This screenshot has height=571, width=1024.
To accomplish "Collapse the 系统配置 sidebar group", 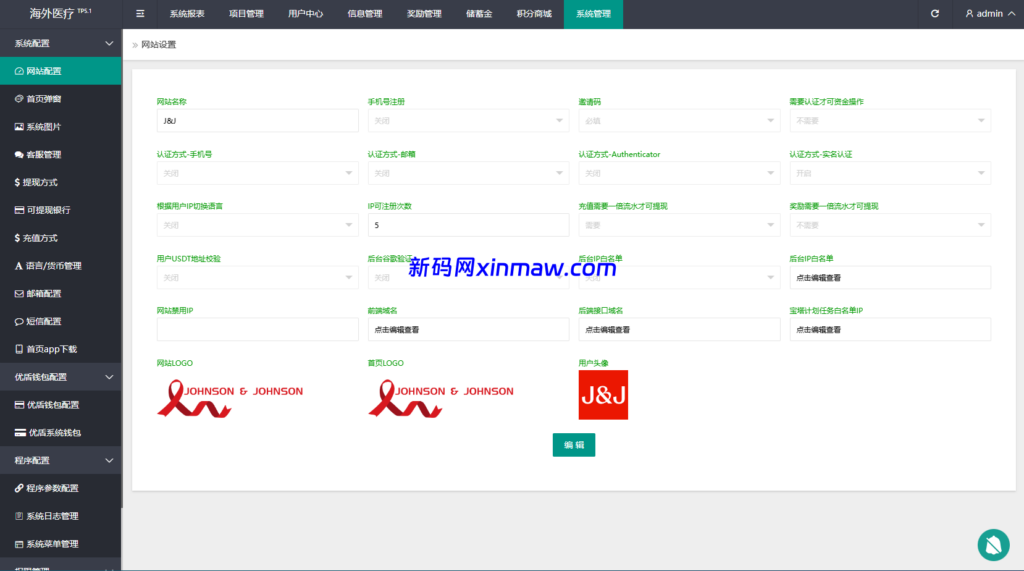I will pyautogui.click(x=61, y=43).
